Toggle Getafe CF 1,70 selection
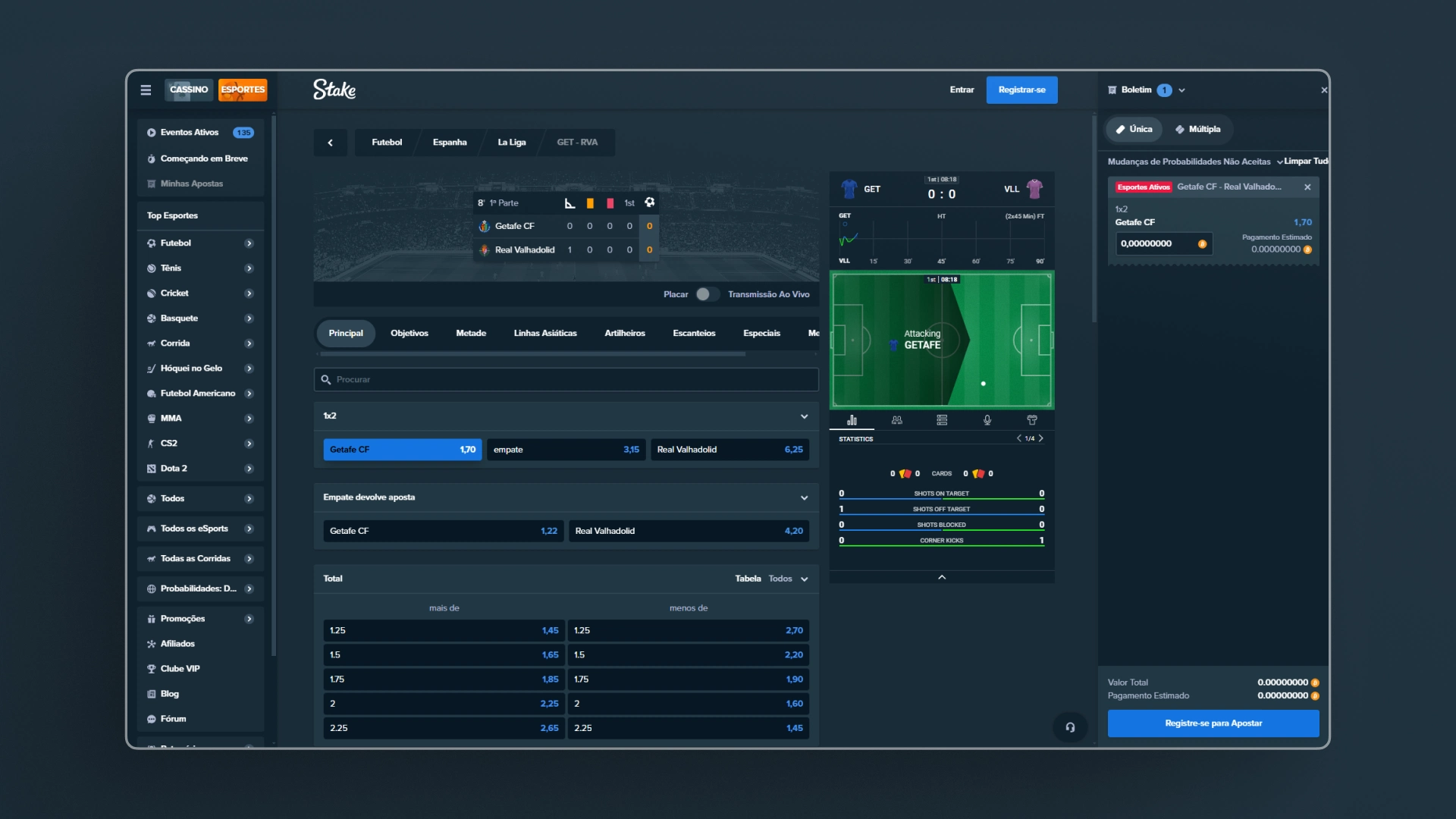Screen dimensions: 1456x819 coord(403,450)
